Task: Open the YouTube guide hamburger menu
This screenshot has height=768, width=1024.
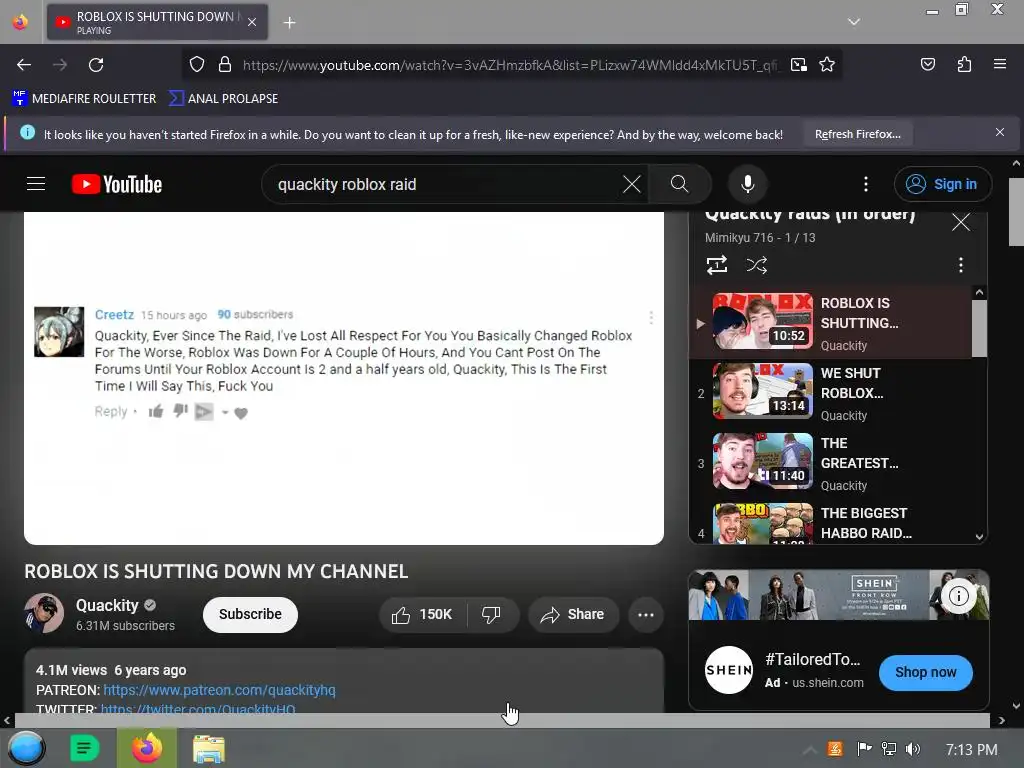Action: (36, 184)
